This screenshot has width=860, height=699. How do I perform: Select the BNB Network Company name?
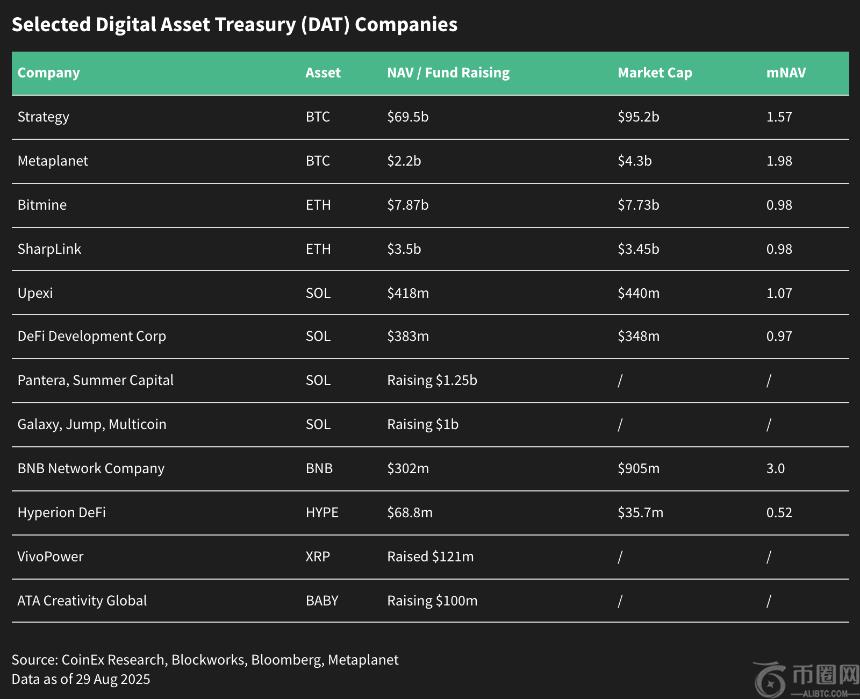[91, 468]
